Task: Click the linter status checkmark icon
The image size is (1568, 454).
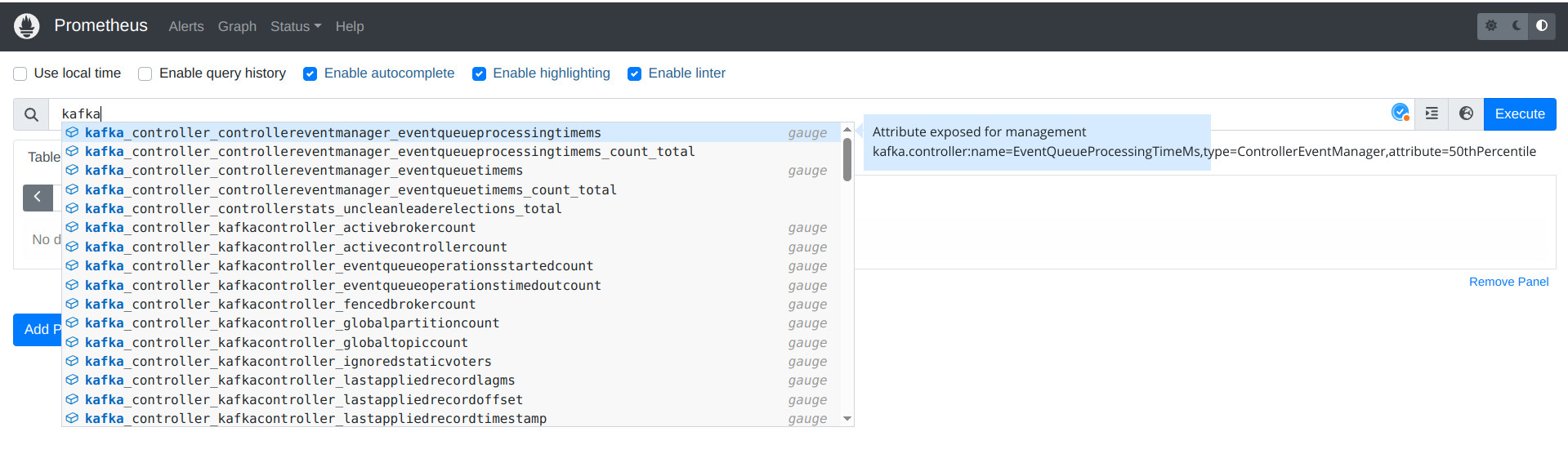Action: pyautogui.click(x=1400, y=113)
